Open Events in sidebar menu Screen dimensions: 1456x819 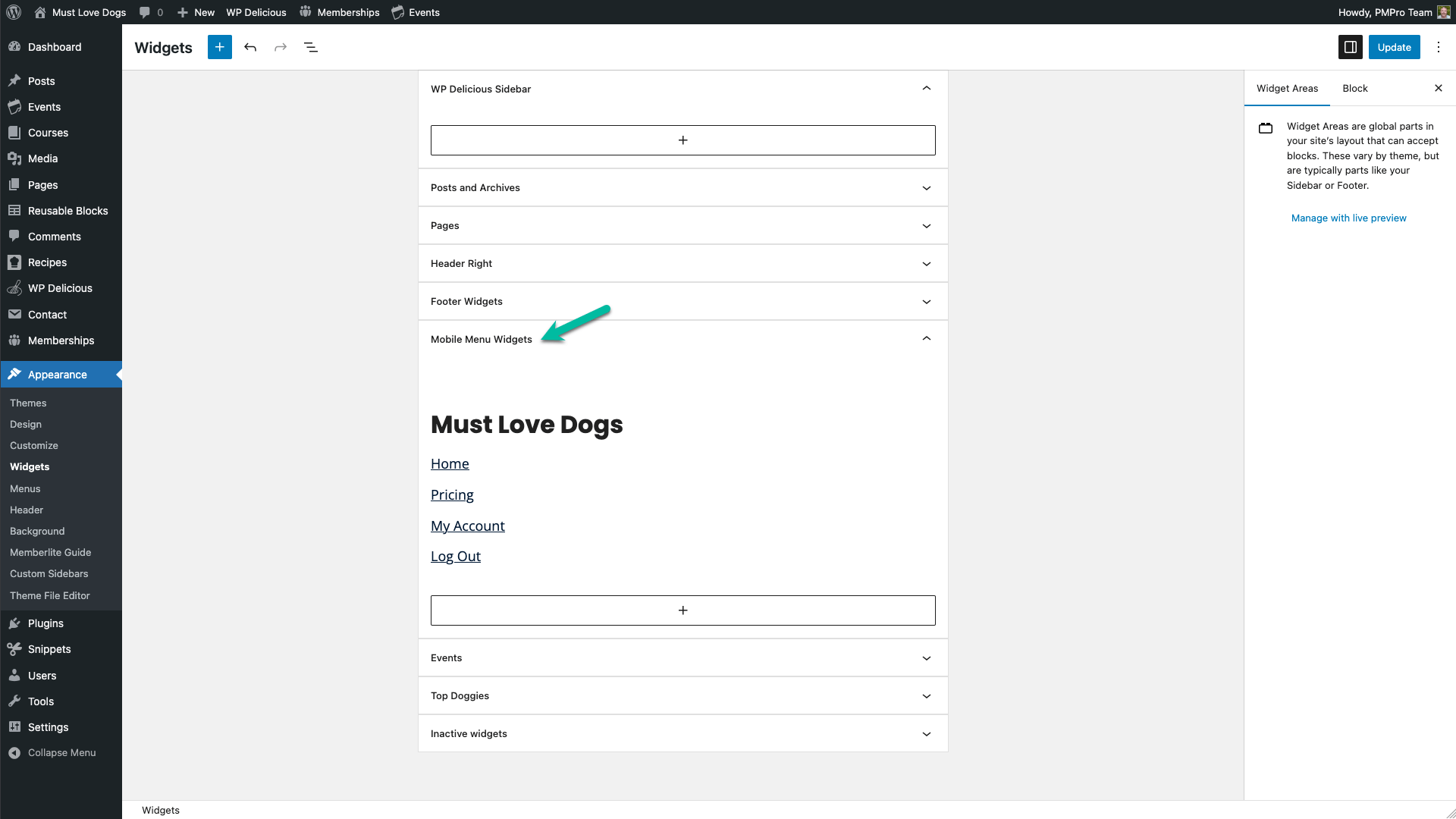point(61,107)
